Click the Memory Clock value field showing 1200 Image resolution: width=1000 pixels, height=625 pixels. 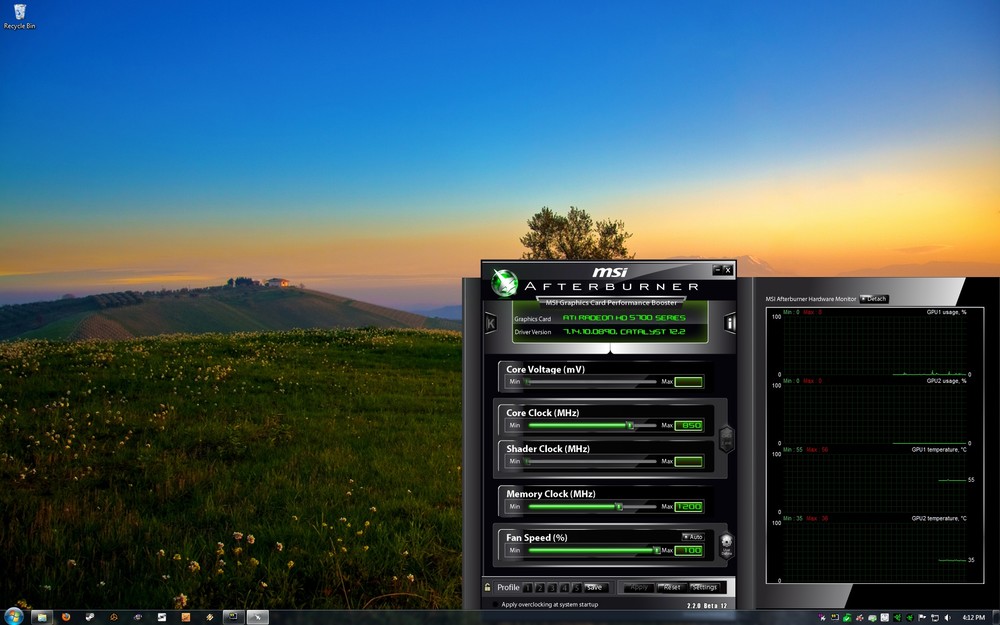(689, 506)
